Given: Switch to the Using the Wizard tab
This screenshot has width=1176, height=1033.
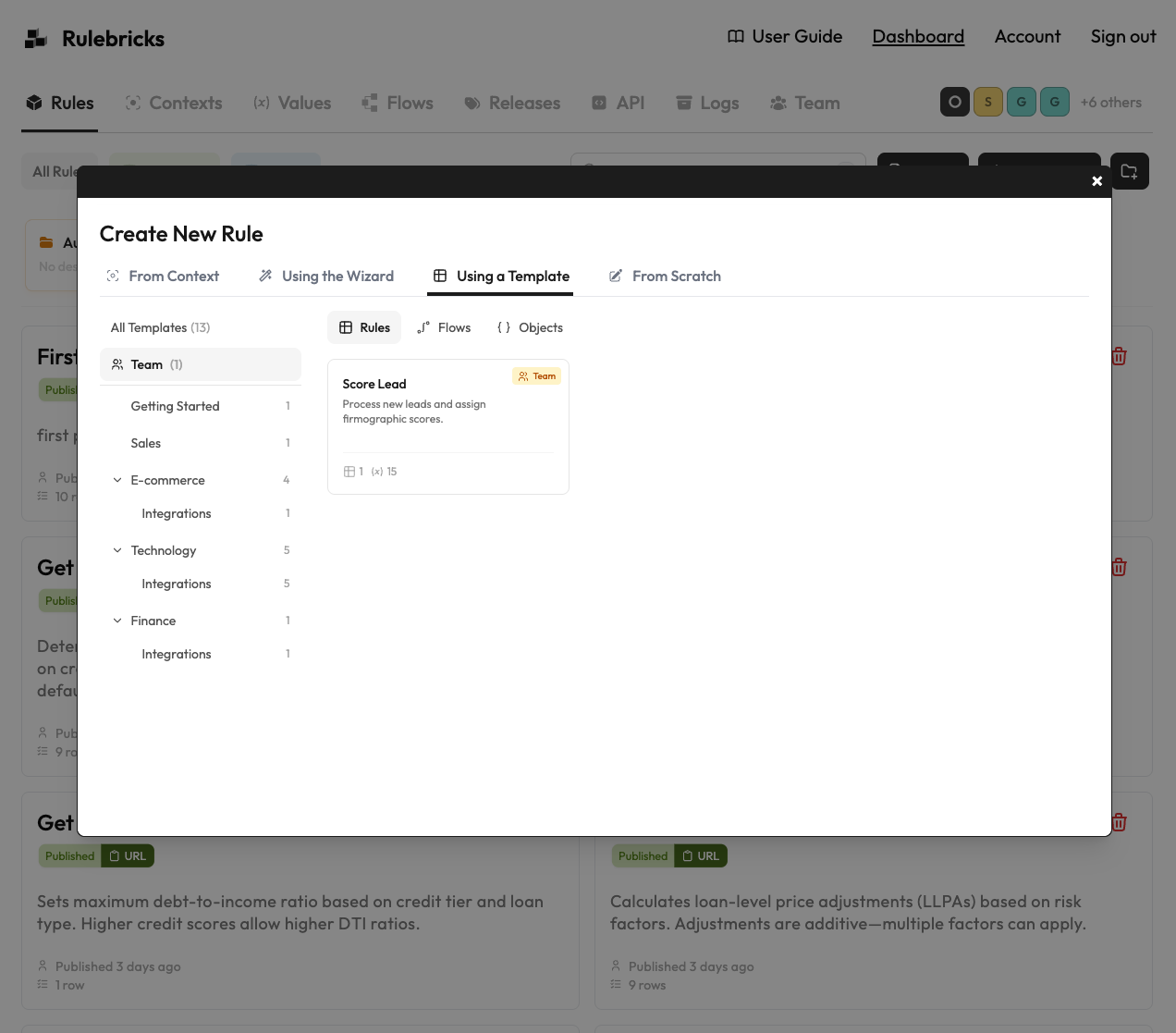Looking at the screenshot, I should point(325,276).
